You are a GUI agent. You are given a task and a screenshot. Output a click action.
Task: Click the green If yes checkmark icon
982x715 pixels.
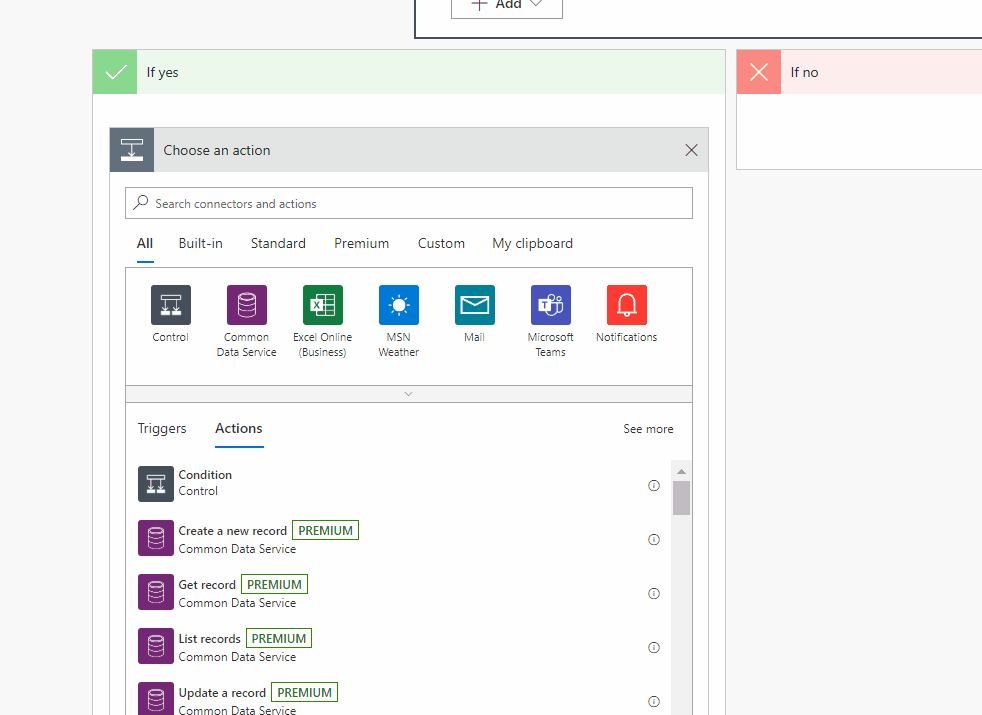click(x=114, y=71)
